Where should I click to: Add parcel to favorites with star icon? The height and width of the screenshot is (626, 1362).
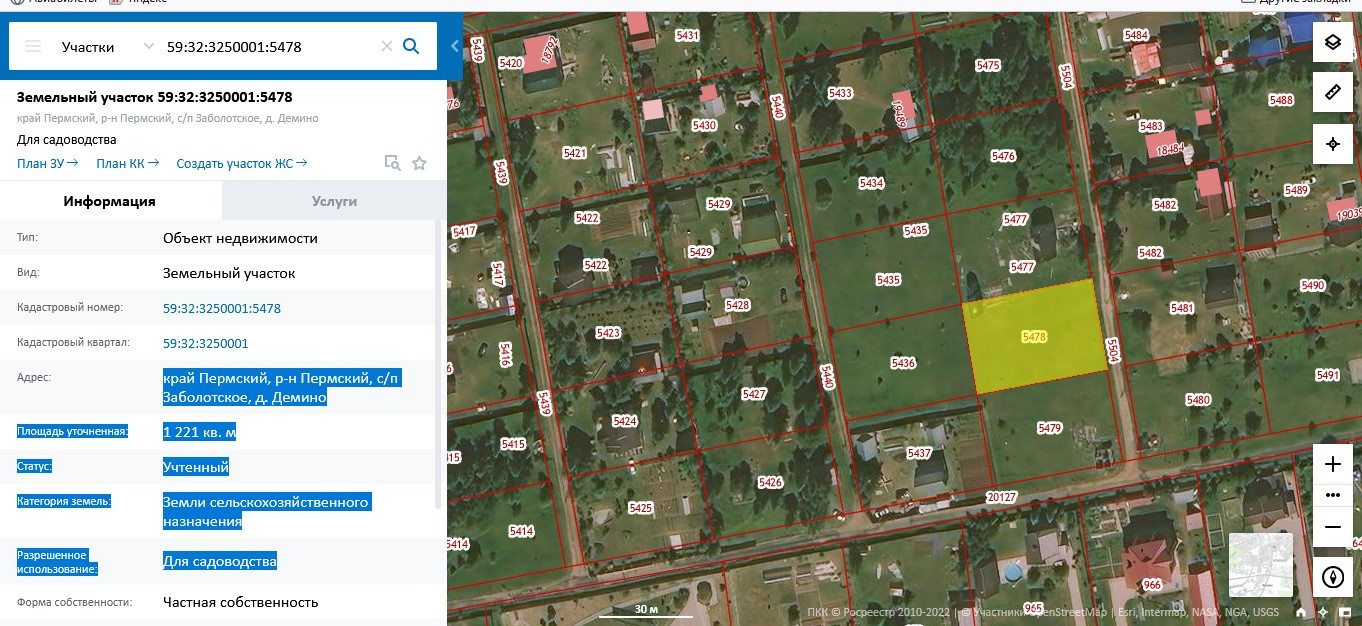tap(419, 163)
